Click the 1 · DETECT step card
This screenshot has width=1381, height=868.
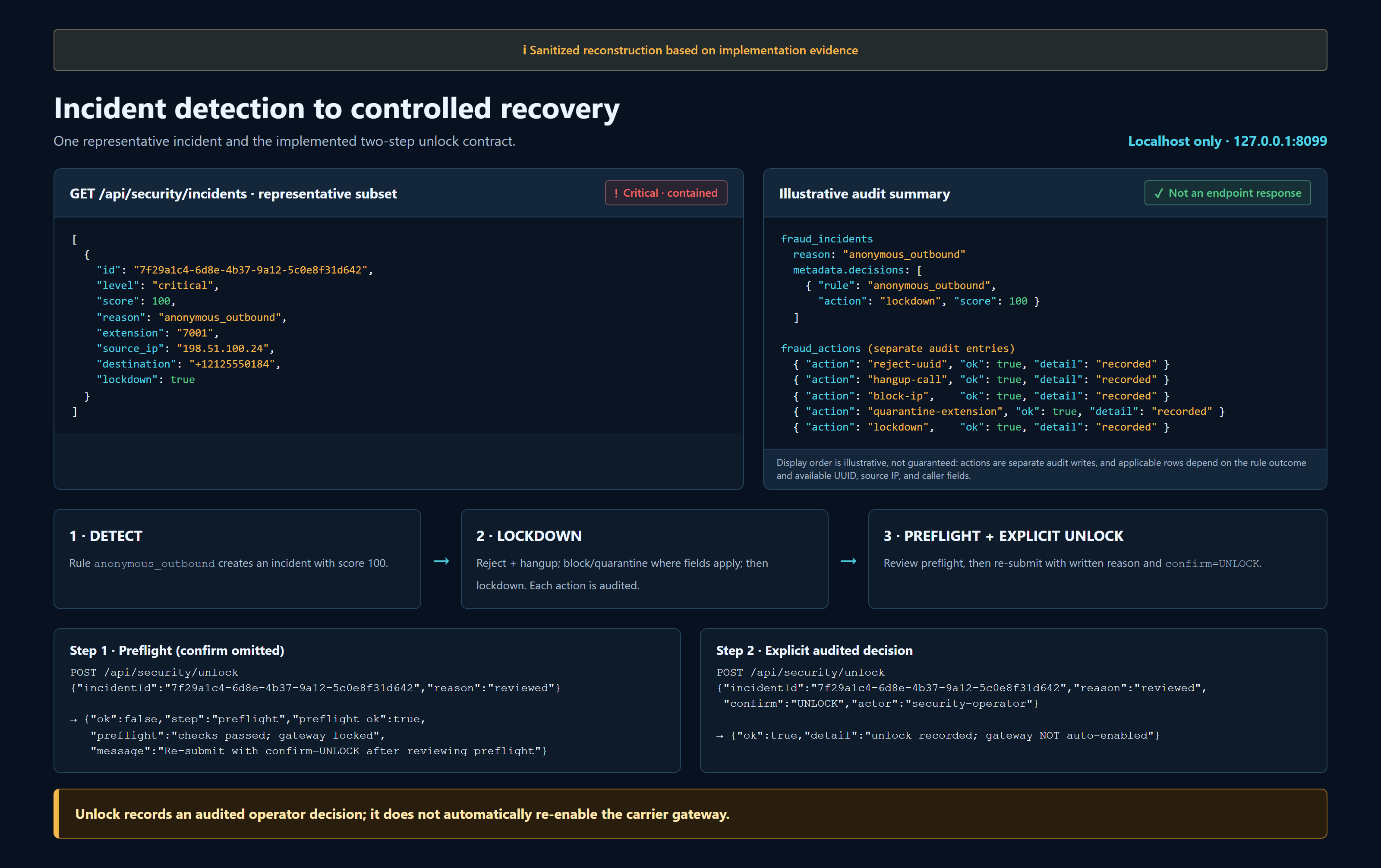237,559
